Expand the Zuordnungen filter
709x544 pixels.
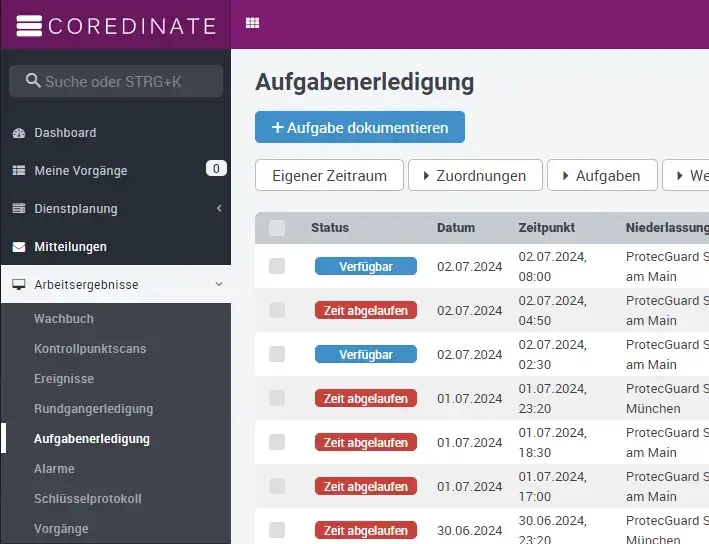click(475, 175)
